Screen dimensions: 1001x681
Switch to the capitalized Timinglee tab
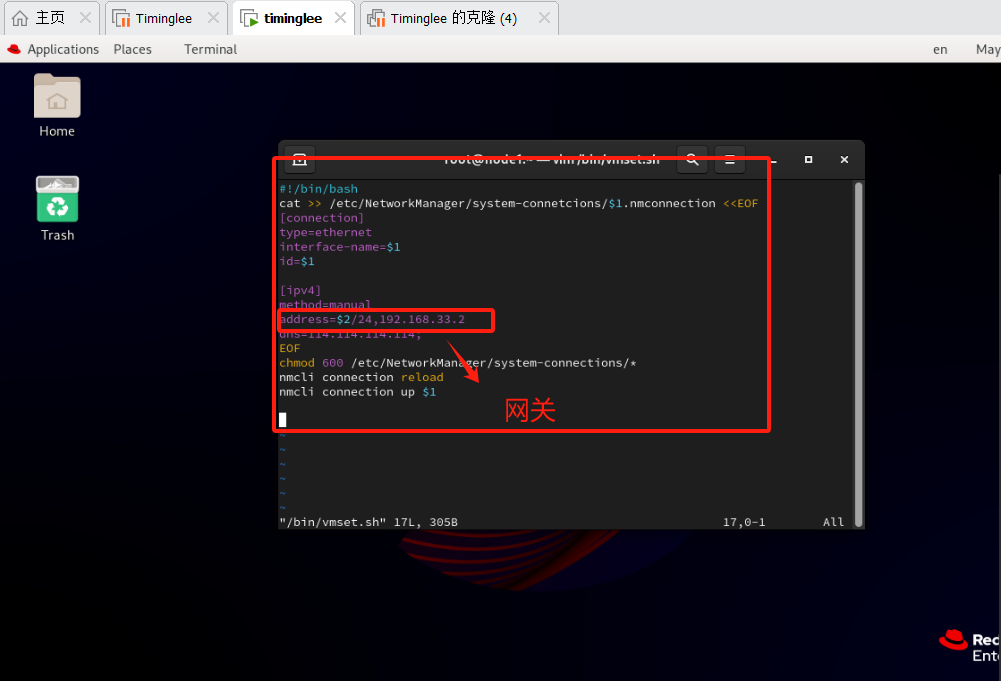pyautogui.click(x=166, y=18)
